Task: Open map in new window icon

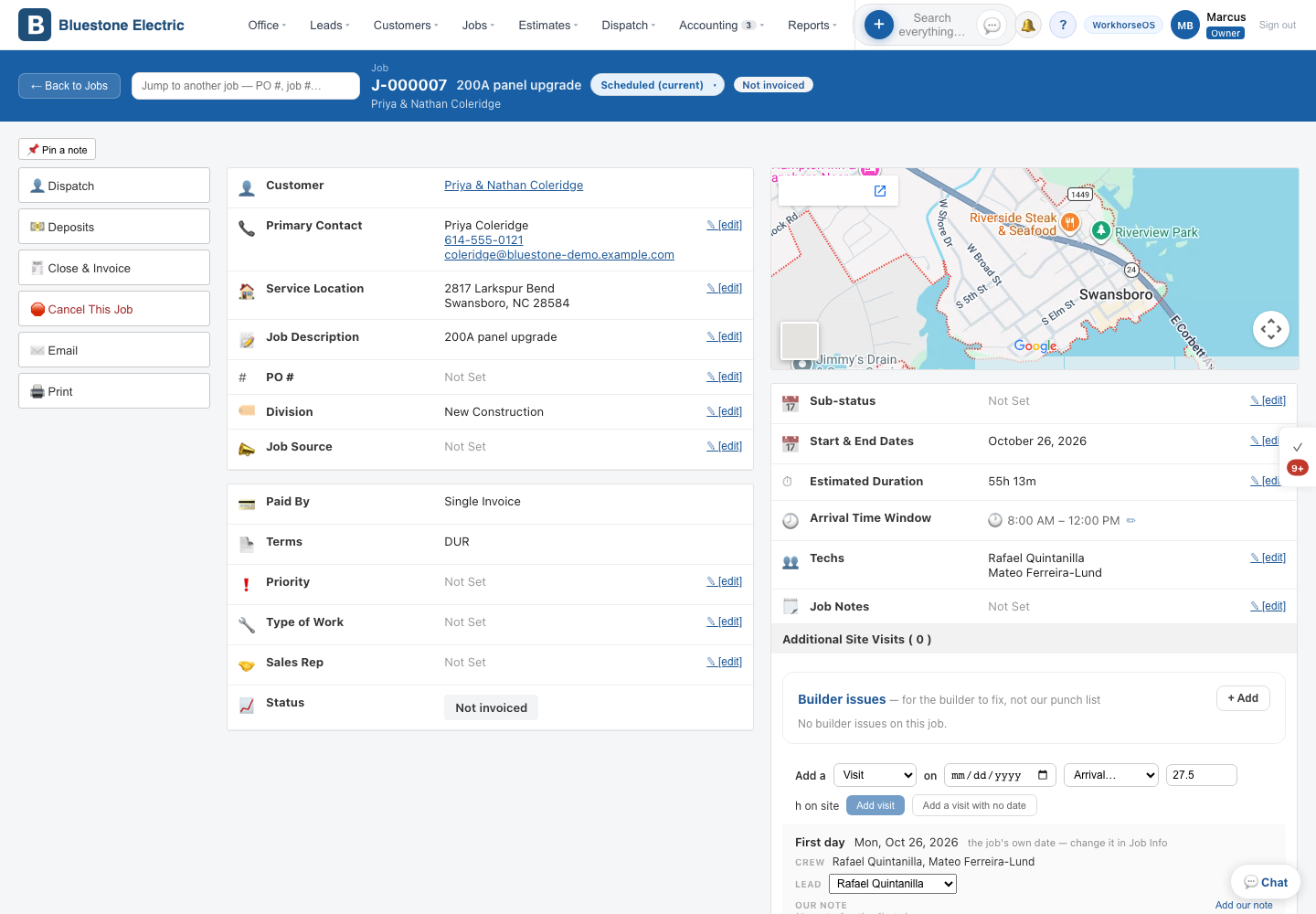Action: (880, 191)
